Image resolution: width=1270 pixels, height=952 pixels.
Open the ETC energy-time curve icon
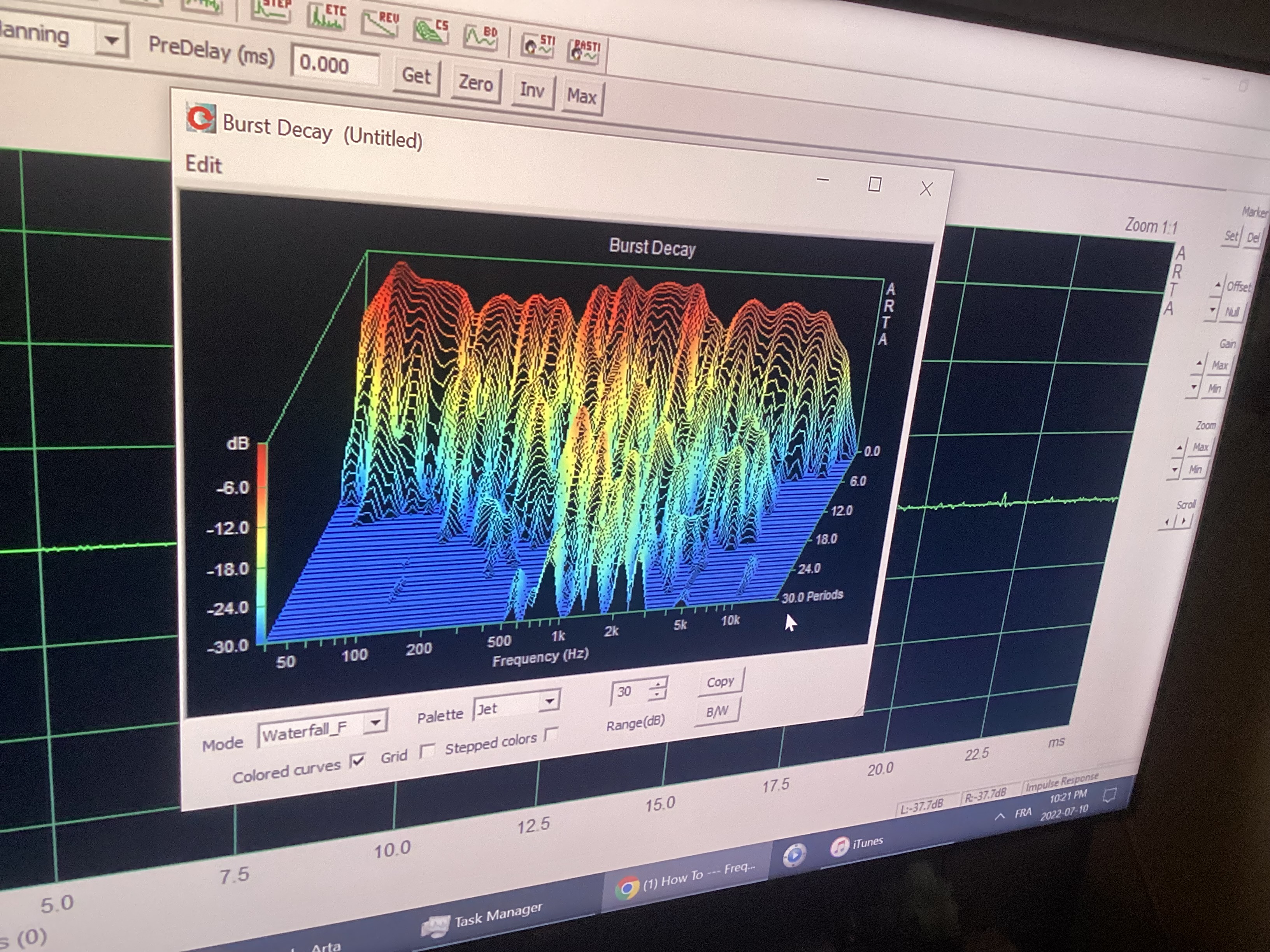click(x=326, y=17)
